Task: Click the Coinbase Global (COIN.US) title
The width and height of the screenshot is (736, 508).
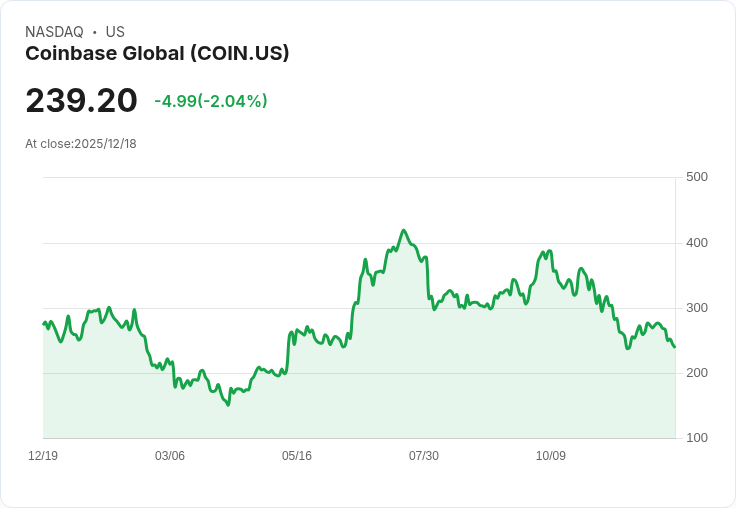Action: click(x=157, y=54)
